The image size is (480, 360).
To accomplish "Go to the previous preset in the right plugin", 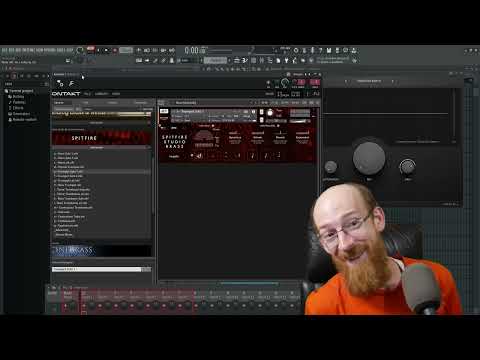I will 346,81.
